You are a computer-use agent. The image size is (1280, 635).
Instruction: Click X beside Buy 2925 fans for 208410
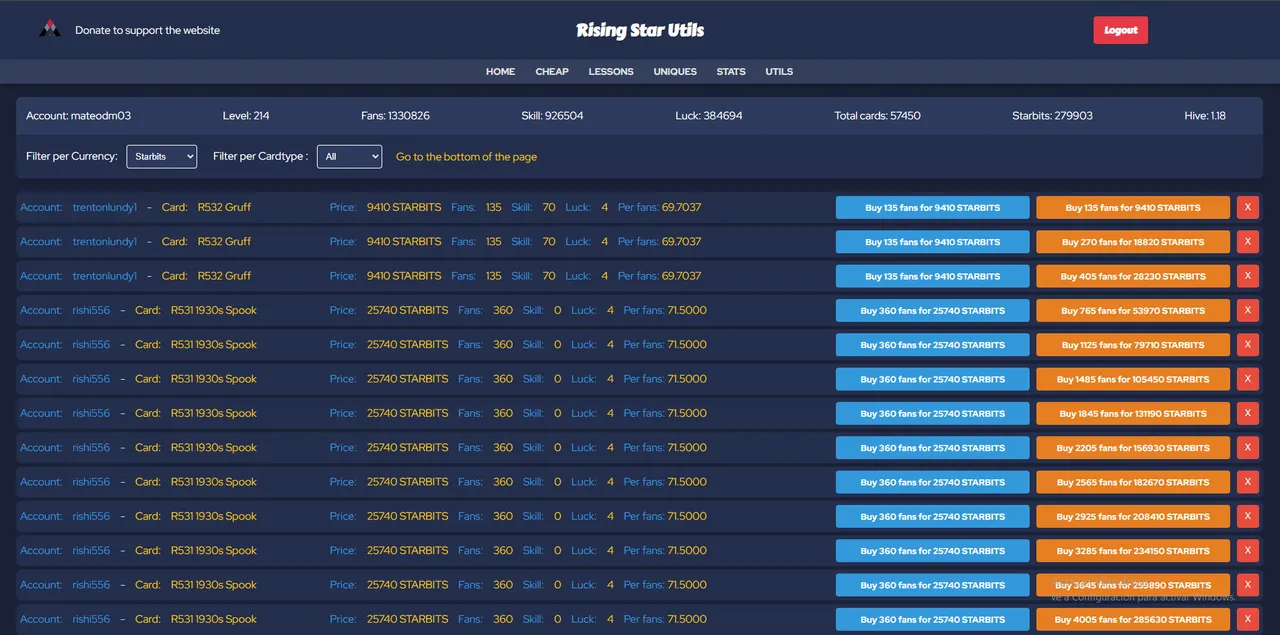point(1248,516)
